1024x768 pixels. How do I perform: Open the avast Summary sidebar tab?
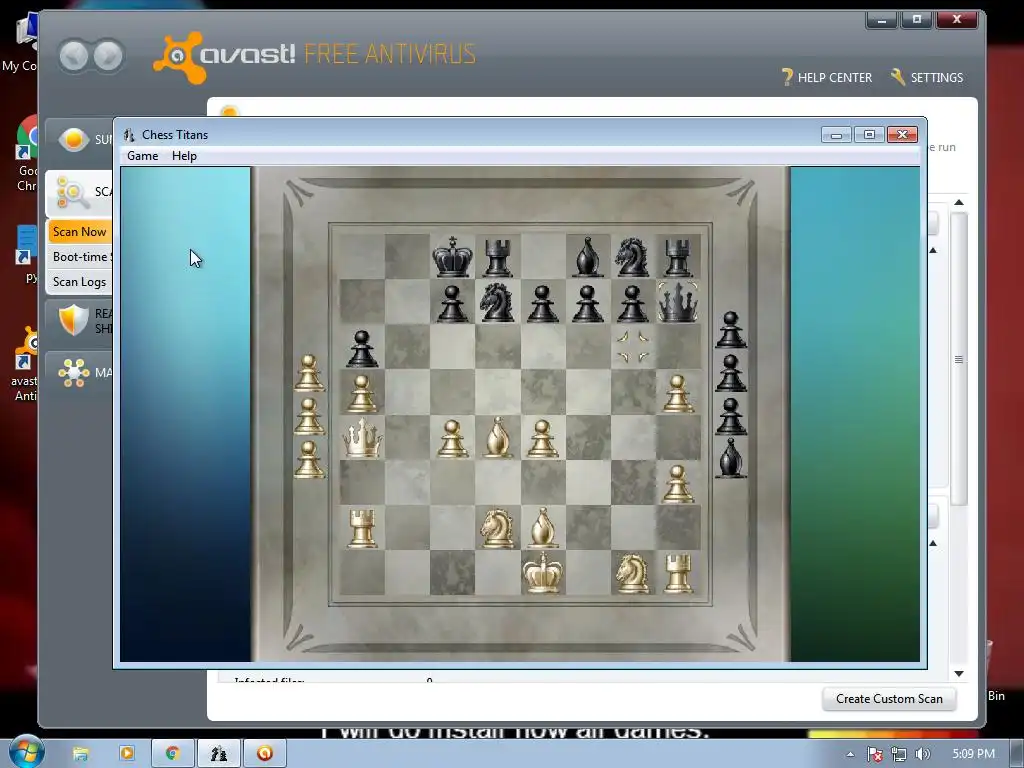80,139
